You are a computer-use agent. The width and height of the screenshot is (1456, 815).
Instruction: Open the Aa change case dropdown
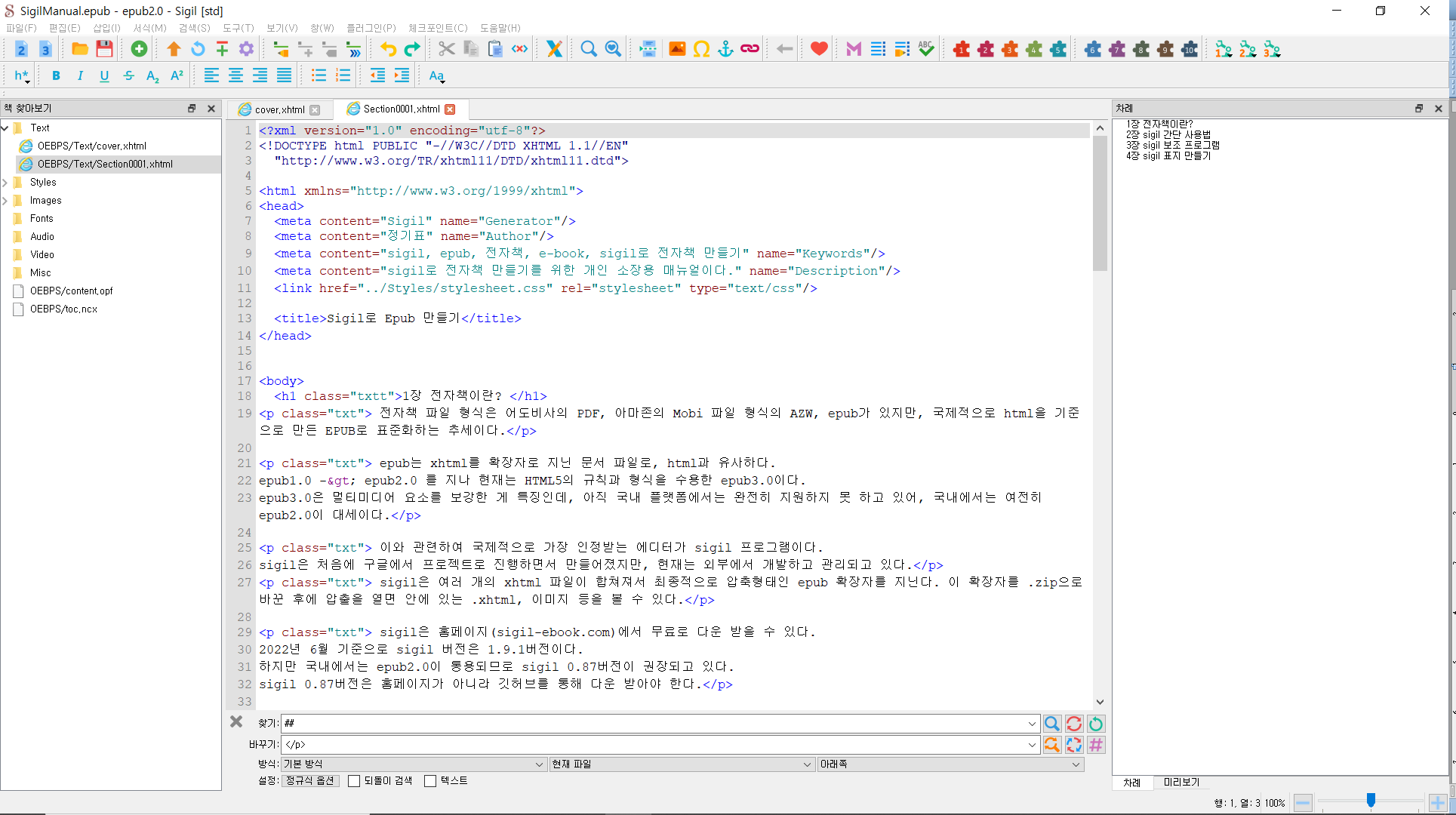pos(436,75)
